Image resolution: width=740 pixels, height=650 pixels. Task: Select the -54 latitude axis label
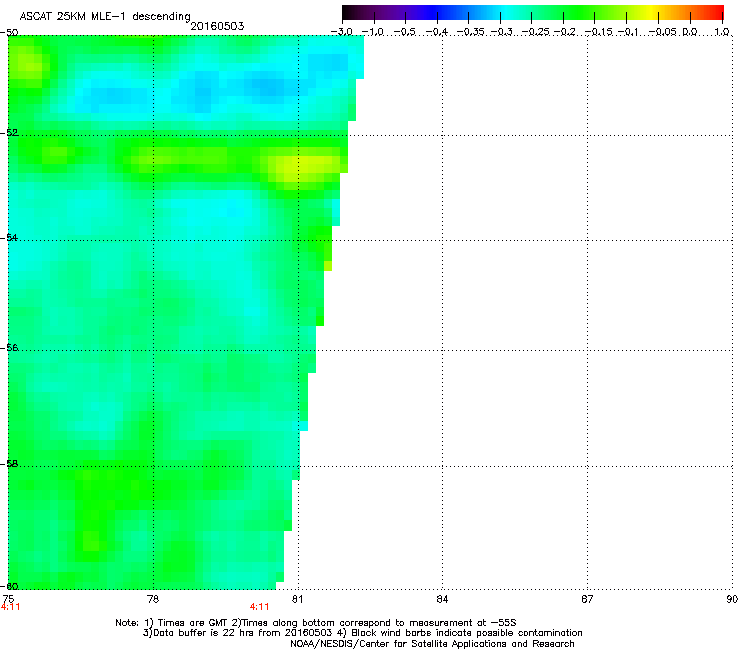coord(9,237)
